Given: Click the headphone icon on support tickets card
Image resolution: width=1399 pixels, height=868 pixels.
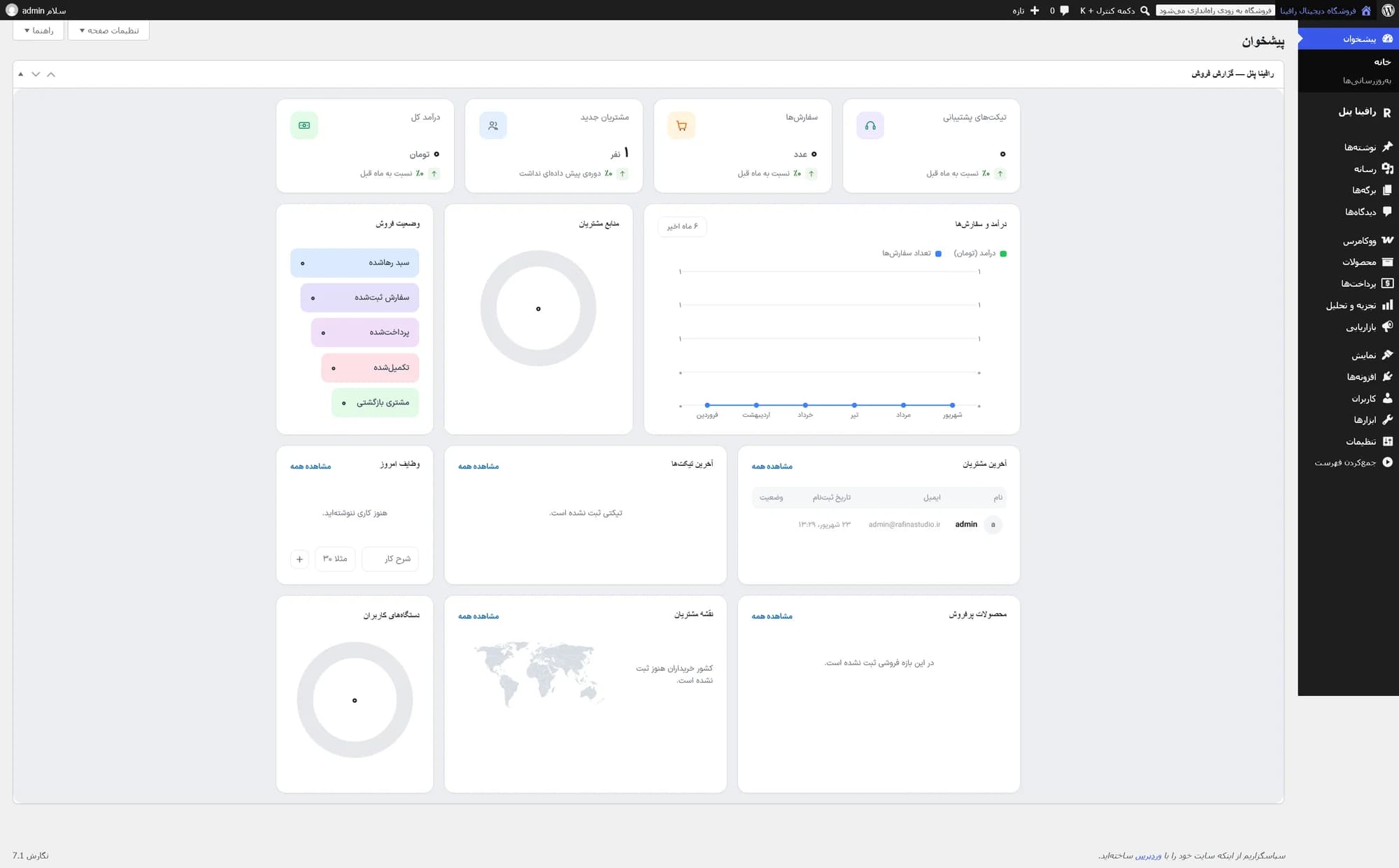Looking at the screenshot, I should pyautogui.click(x=870, y=126).
